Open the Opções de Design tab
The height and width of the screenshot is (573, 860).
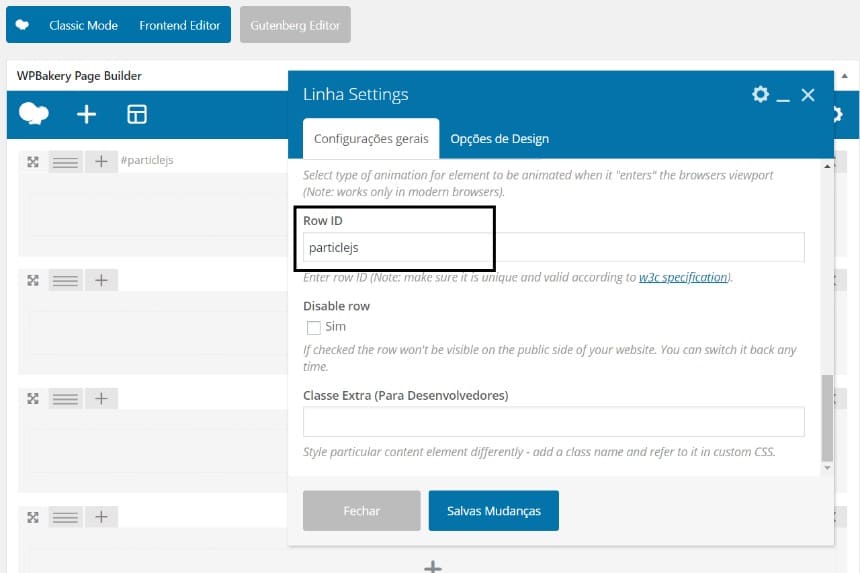pyautogui.click(x=500, y=139)
